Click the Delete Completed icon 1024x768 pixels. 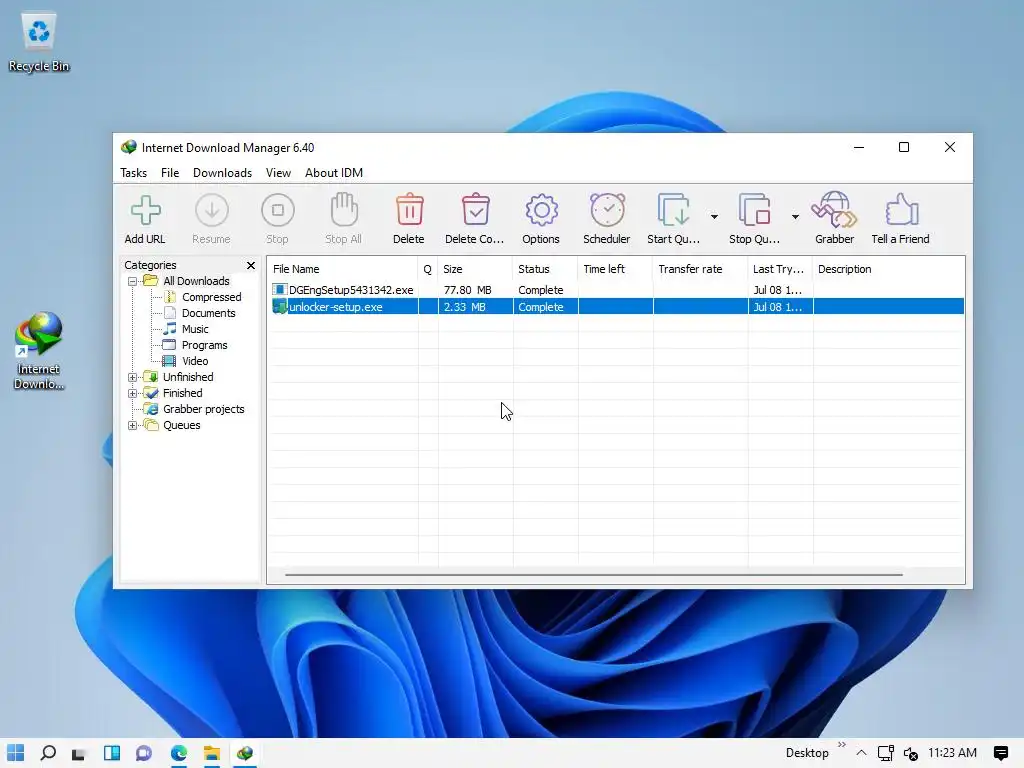(x=475, y=210)
